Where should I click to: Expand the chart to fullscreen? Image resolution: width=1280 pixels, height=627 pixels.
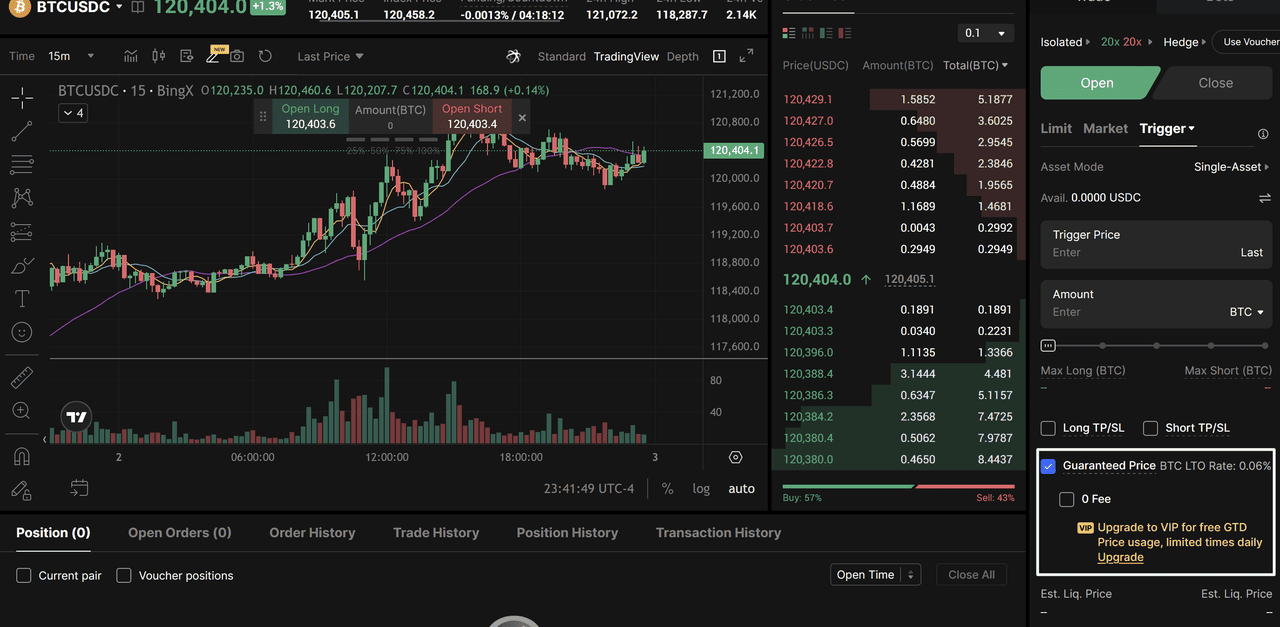[x=746, y=56]
